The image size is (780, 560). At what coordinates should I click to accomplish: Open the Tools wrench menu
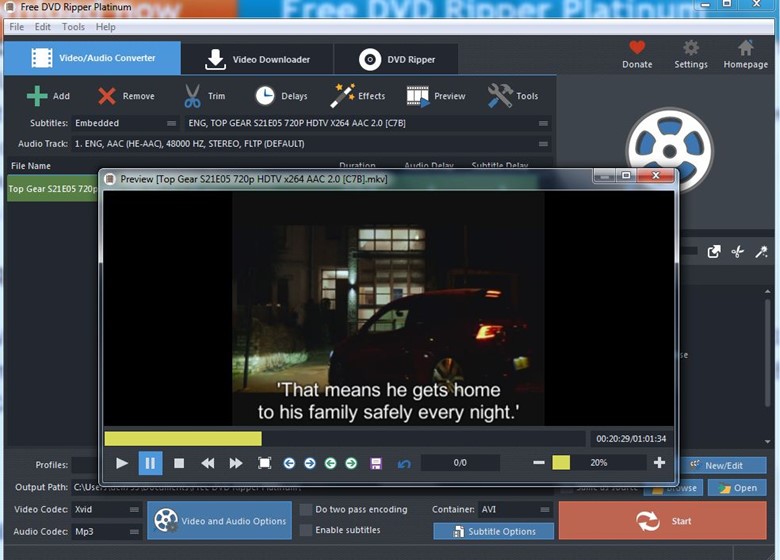[513, 96]
